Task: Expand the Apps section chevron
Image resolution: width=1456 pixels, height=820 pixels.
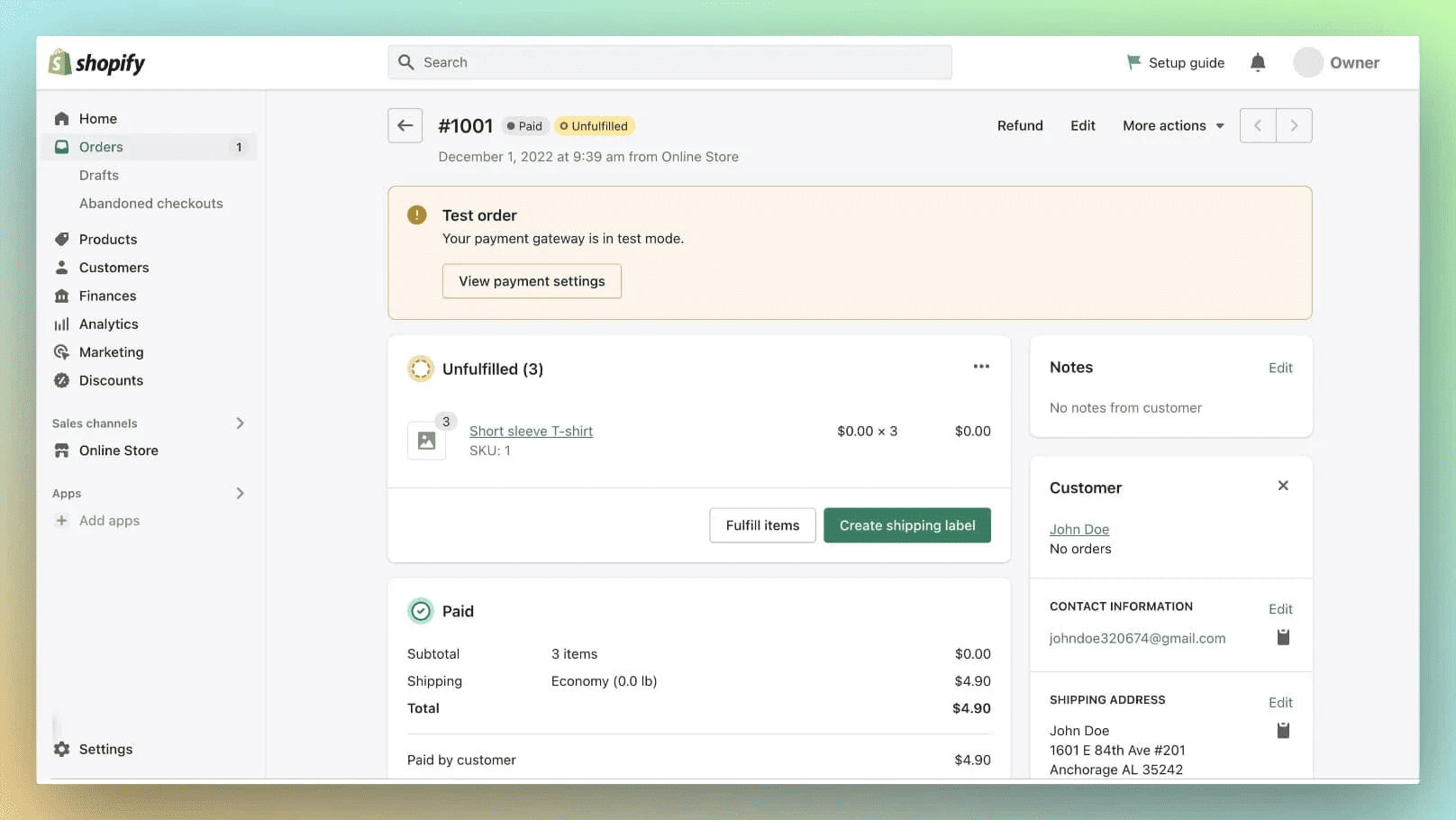Action: tap(240, 493)
